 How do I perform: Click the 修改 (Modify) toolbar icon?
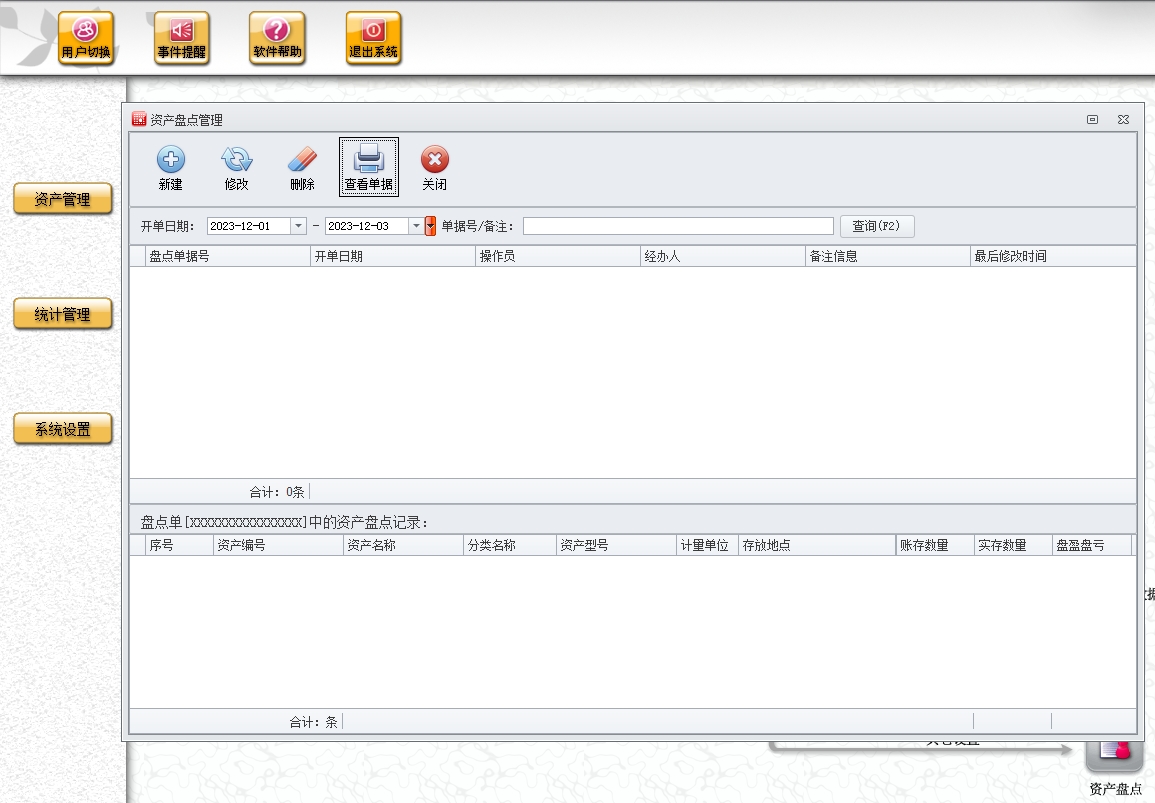point(236,160)
